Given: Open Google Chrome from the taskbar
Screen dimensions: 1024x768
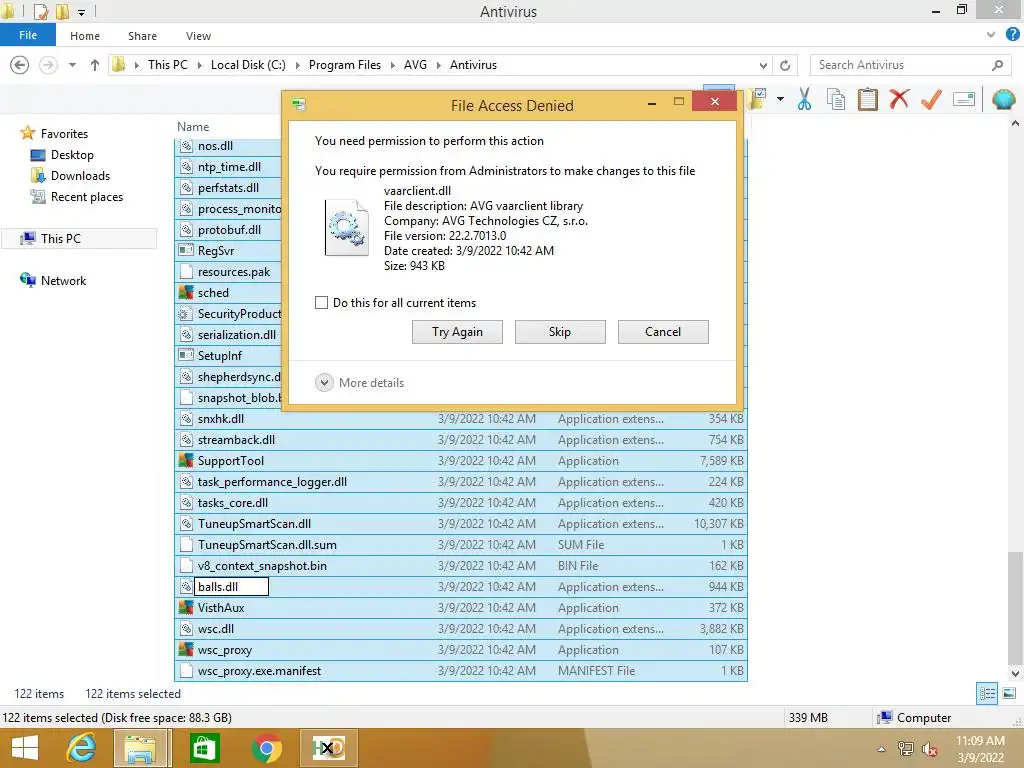Looking at the screenshot, I should pos(266,748).
